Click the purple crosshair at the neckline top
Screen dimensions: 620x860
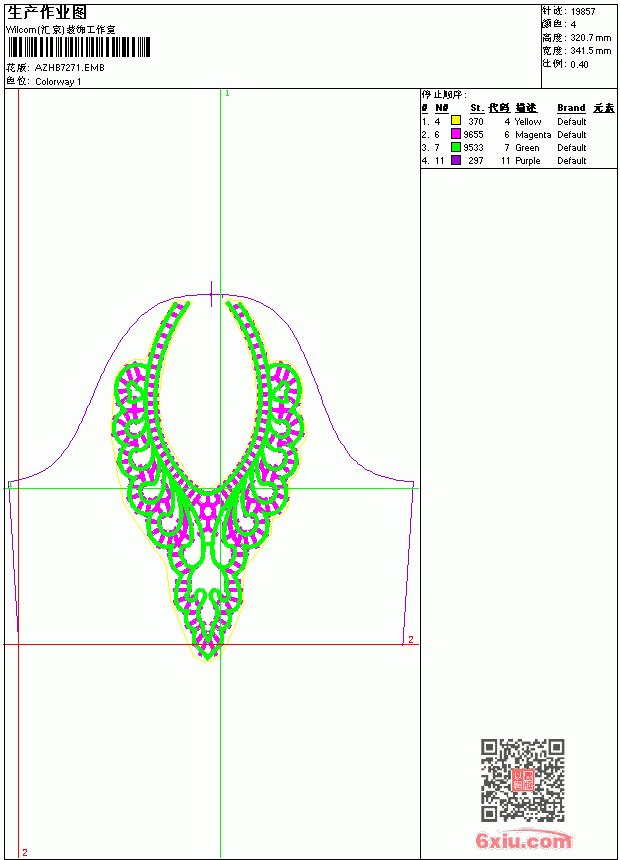coord(211,294)
